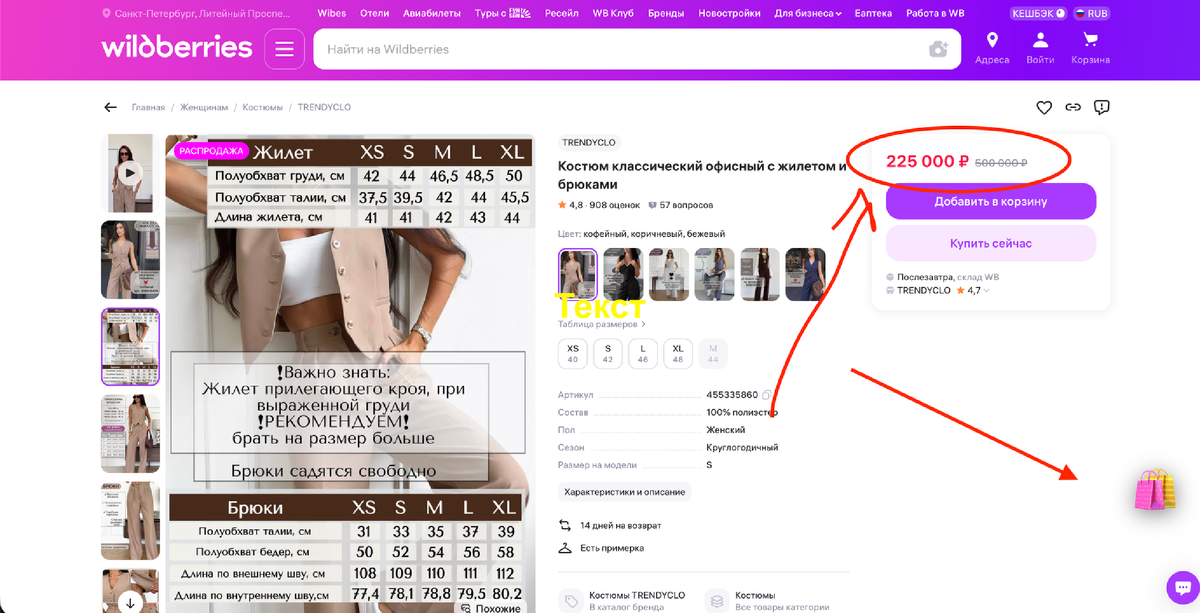Select size L 46
Image resolution: width=1200 pixels, height=613 pixels.
click(x=643, y=353)
